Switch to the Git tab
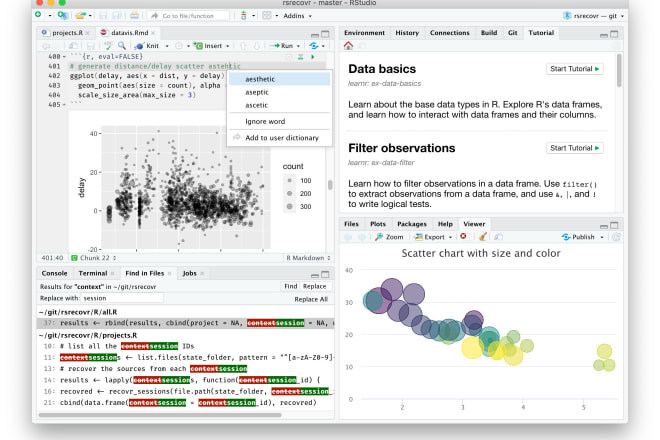660x440 pixels. 512,32
